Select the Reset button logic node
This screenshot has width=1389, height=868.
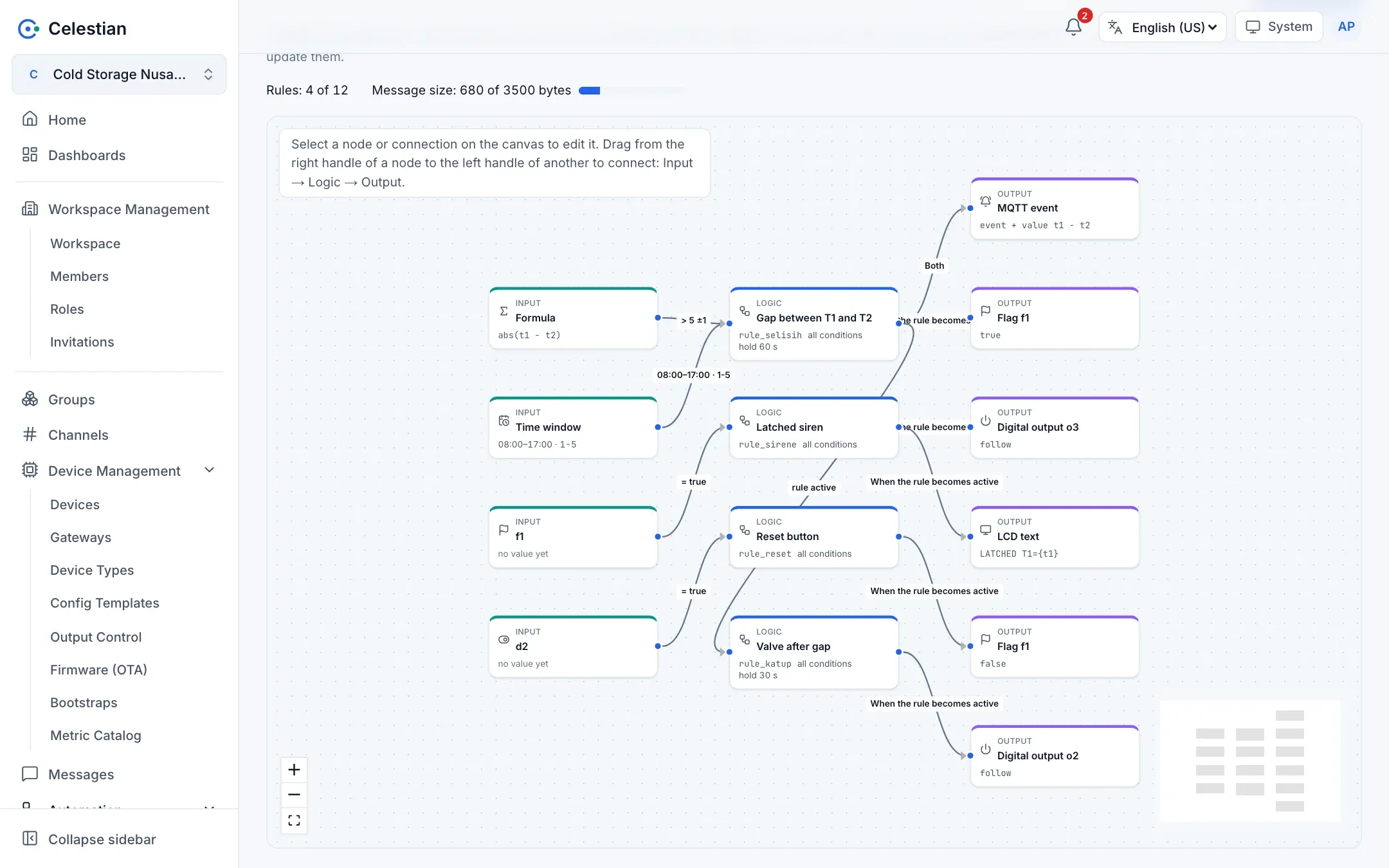coord(813,537)
